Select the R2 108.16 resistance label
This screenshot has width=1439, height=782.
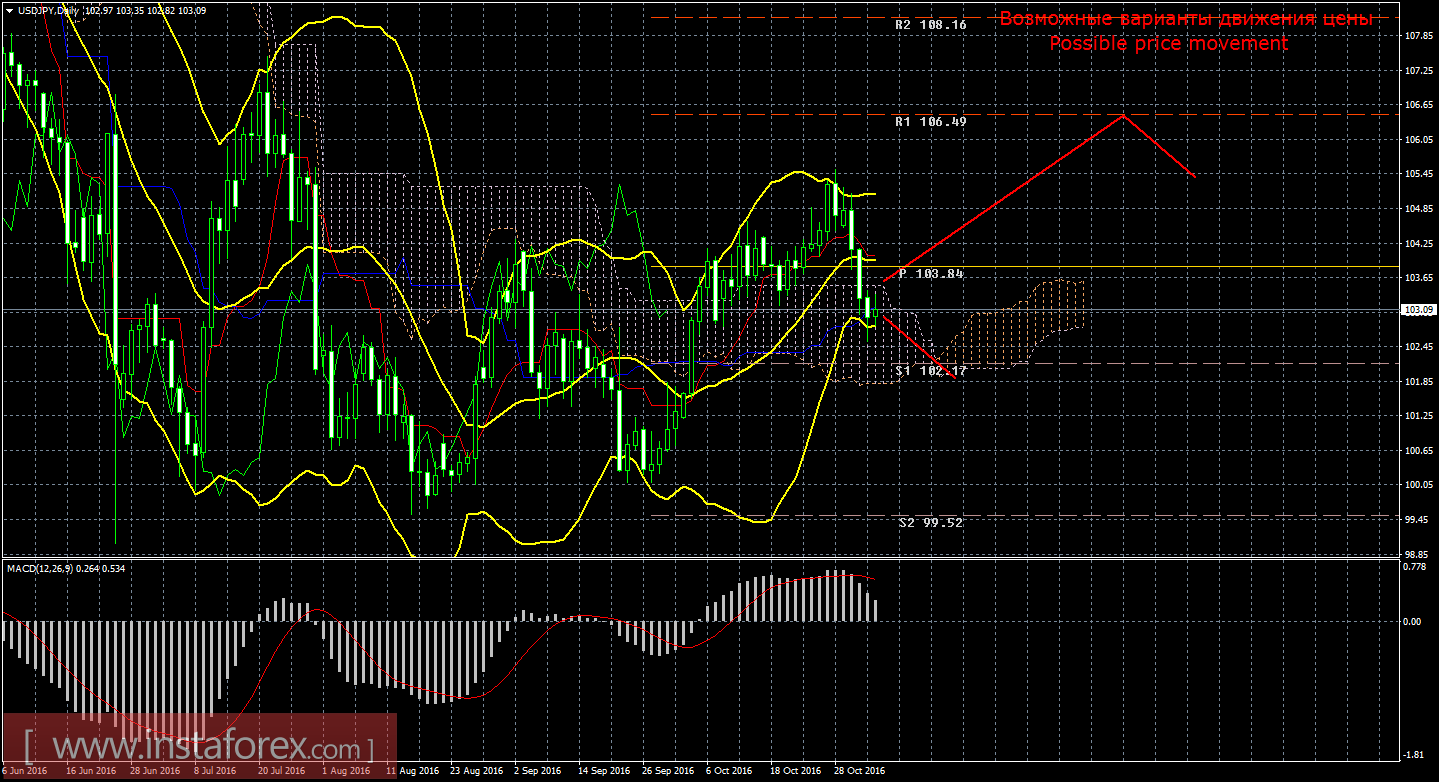click(930, 24)
